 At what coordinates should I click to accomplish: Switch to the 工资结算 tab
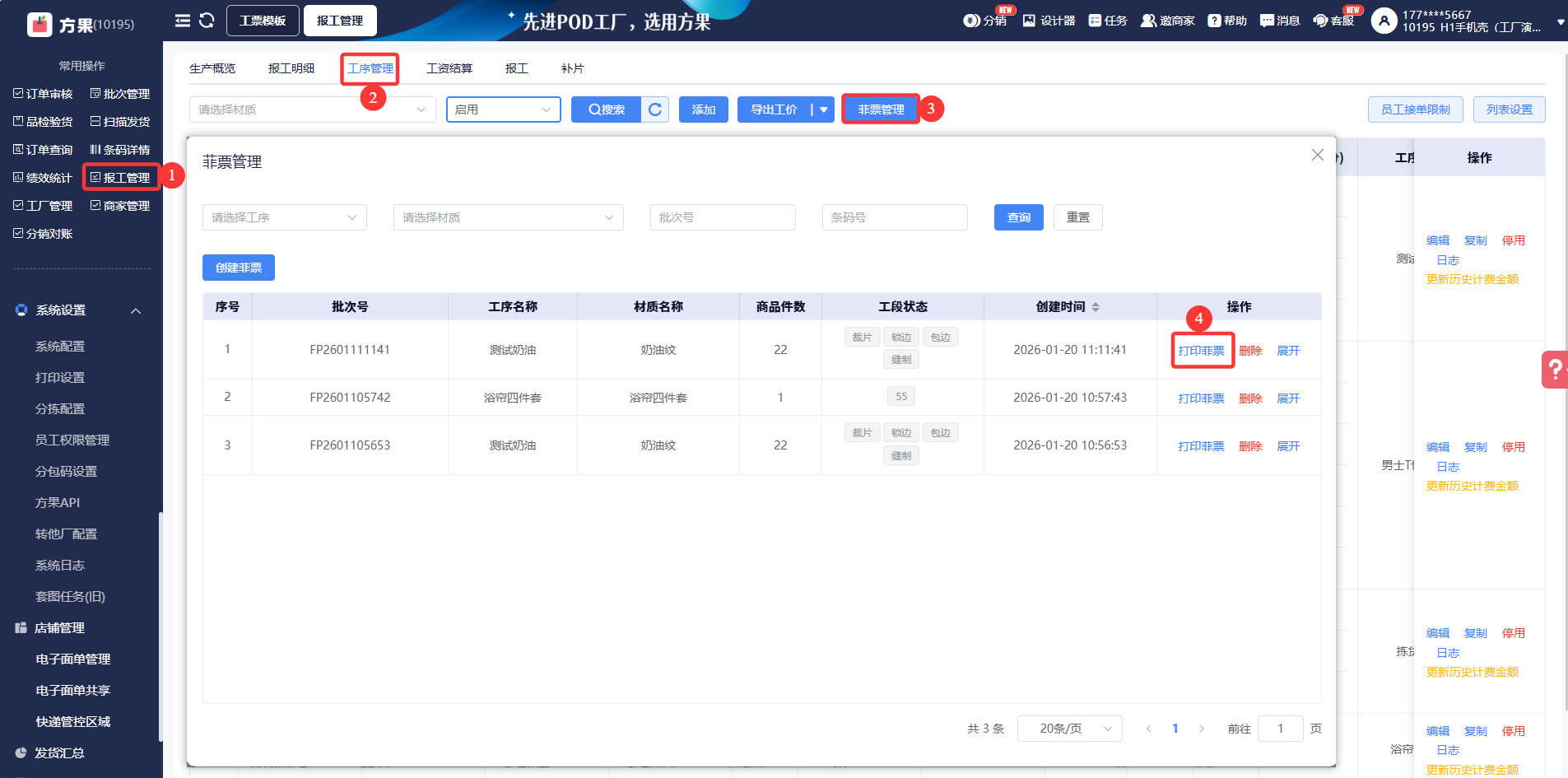[x=449, y=68]
